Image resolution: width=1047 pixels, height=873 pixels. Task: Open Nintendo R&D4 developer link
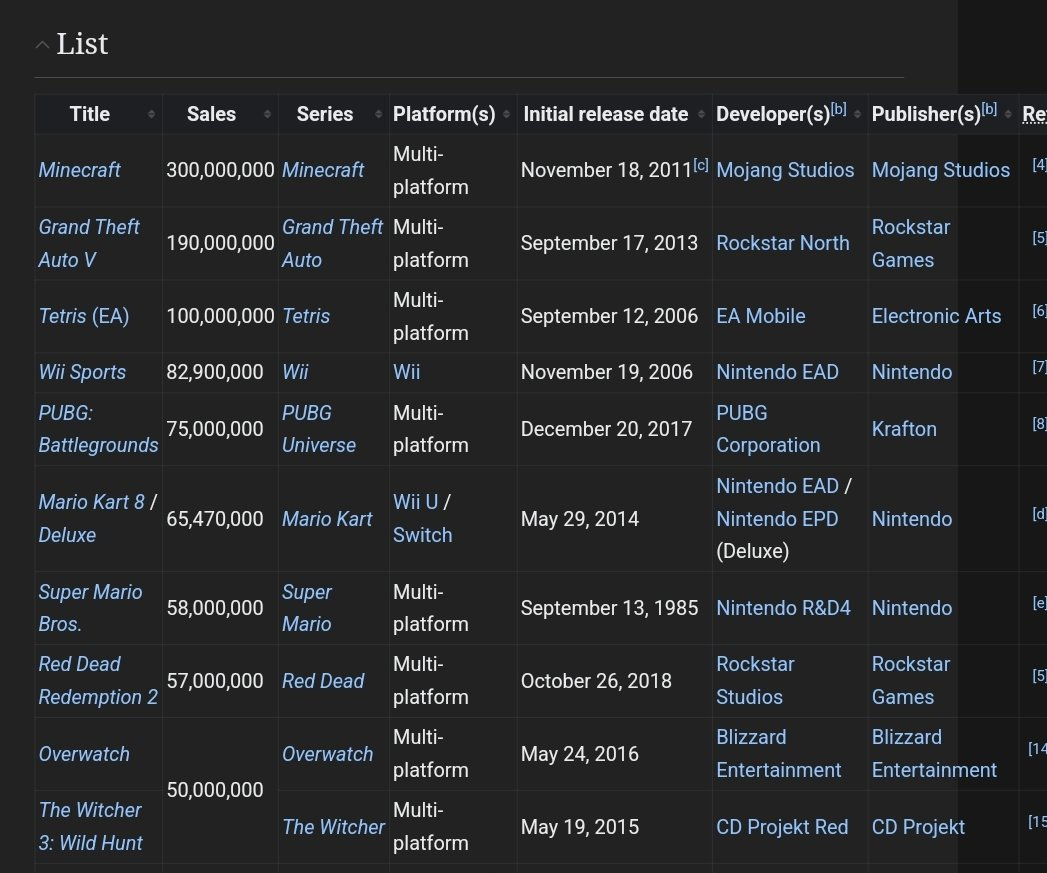(x=783, y=608)
